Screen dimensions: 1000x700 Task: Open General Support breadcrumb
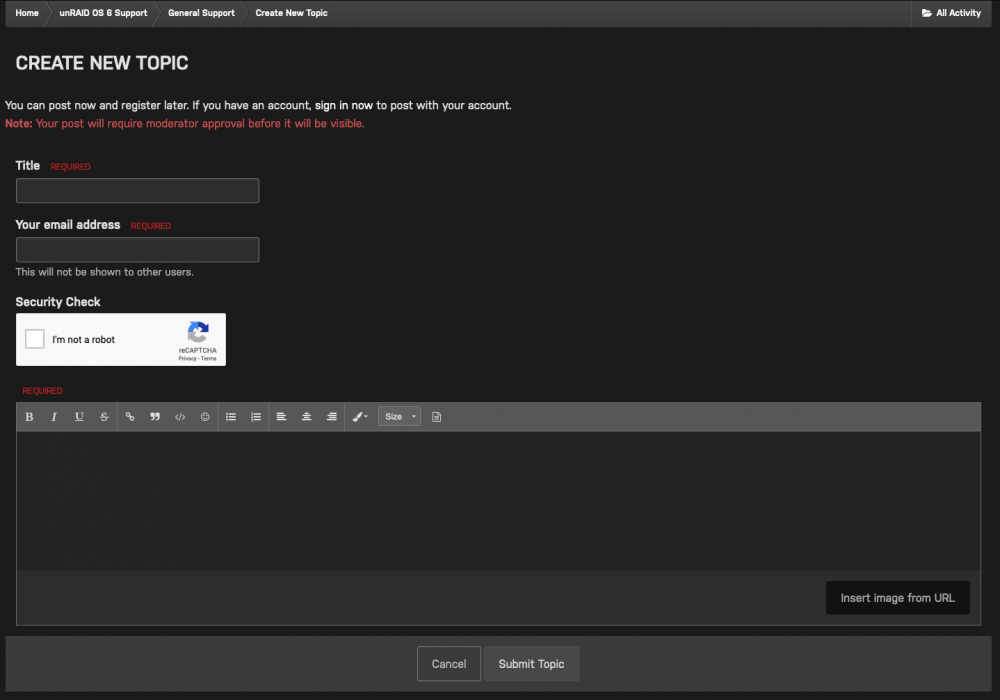201,13
